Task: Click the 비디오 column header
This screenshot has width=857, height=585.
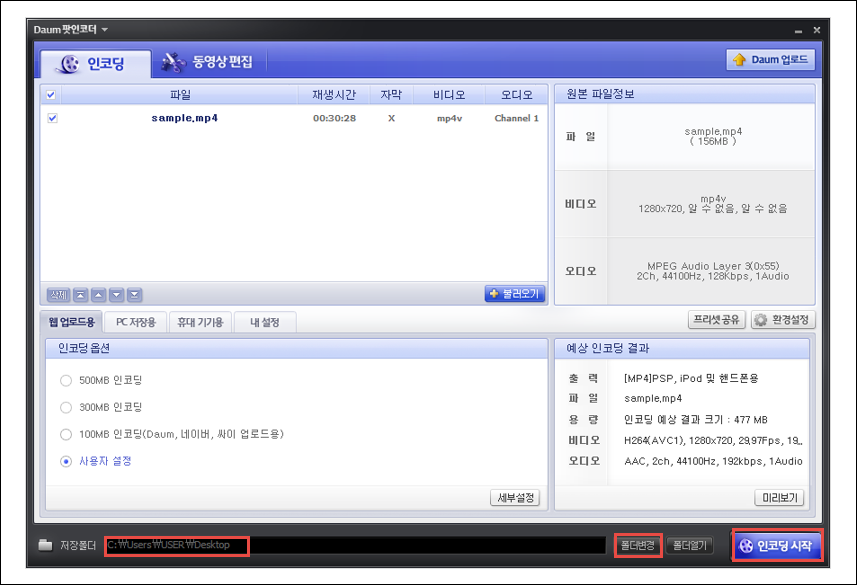Action: [x=449, y=95]
